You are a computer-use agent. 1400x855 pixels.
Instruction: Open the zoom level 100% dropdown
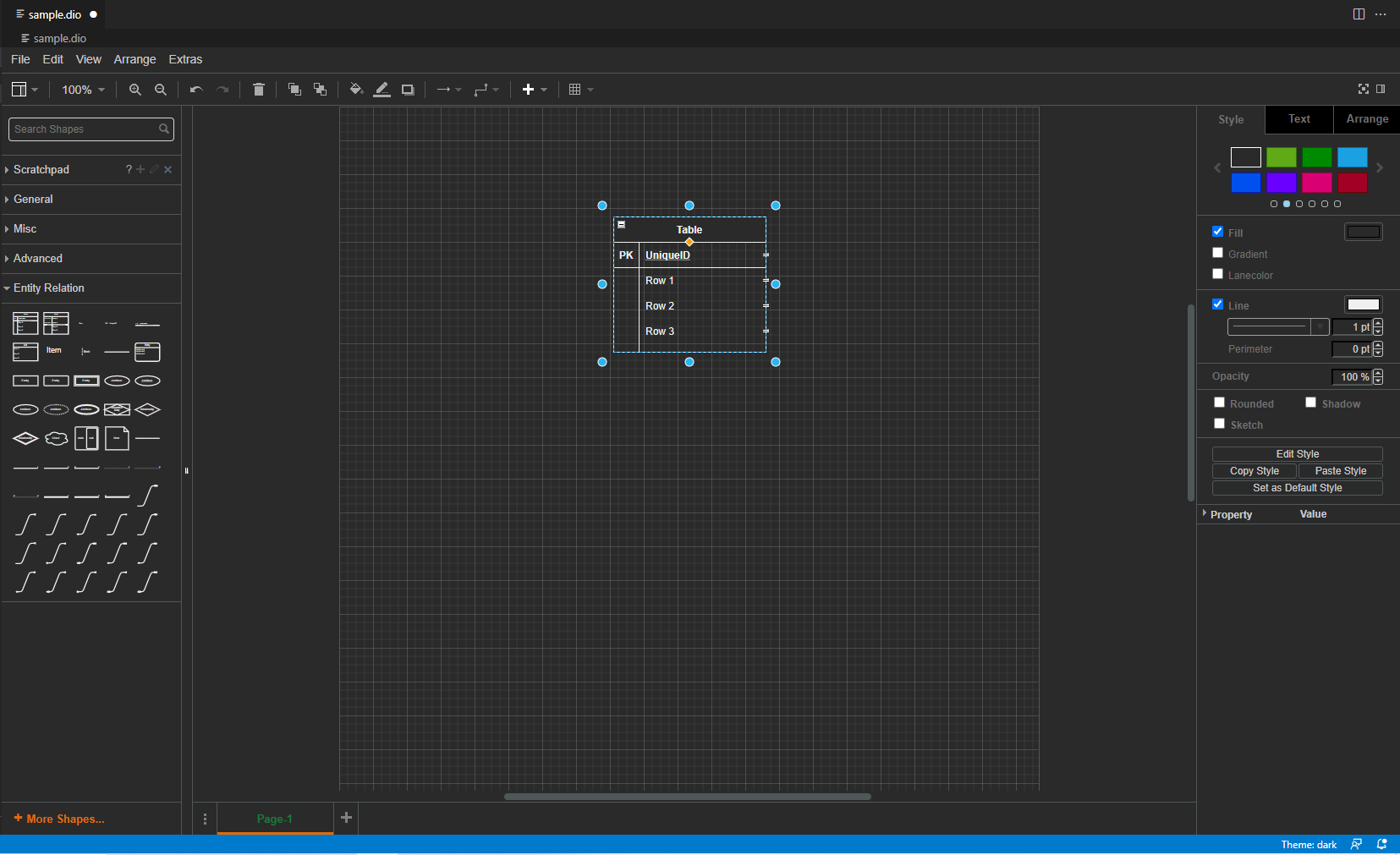coord(83,90)
